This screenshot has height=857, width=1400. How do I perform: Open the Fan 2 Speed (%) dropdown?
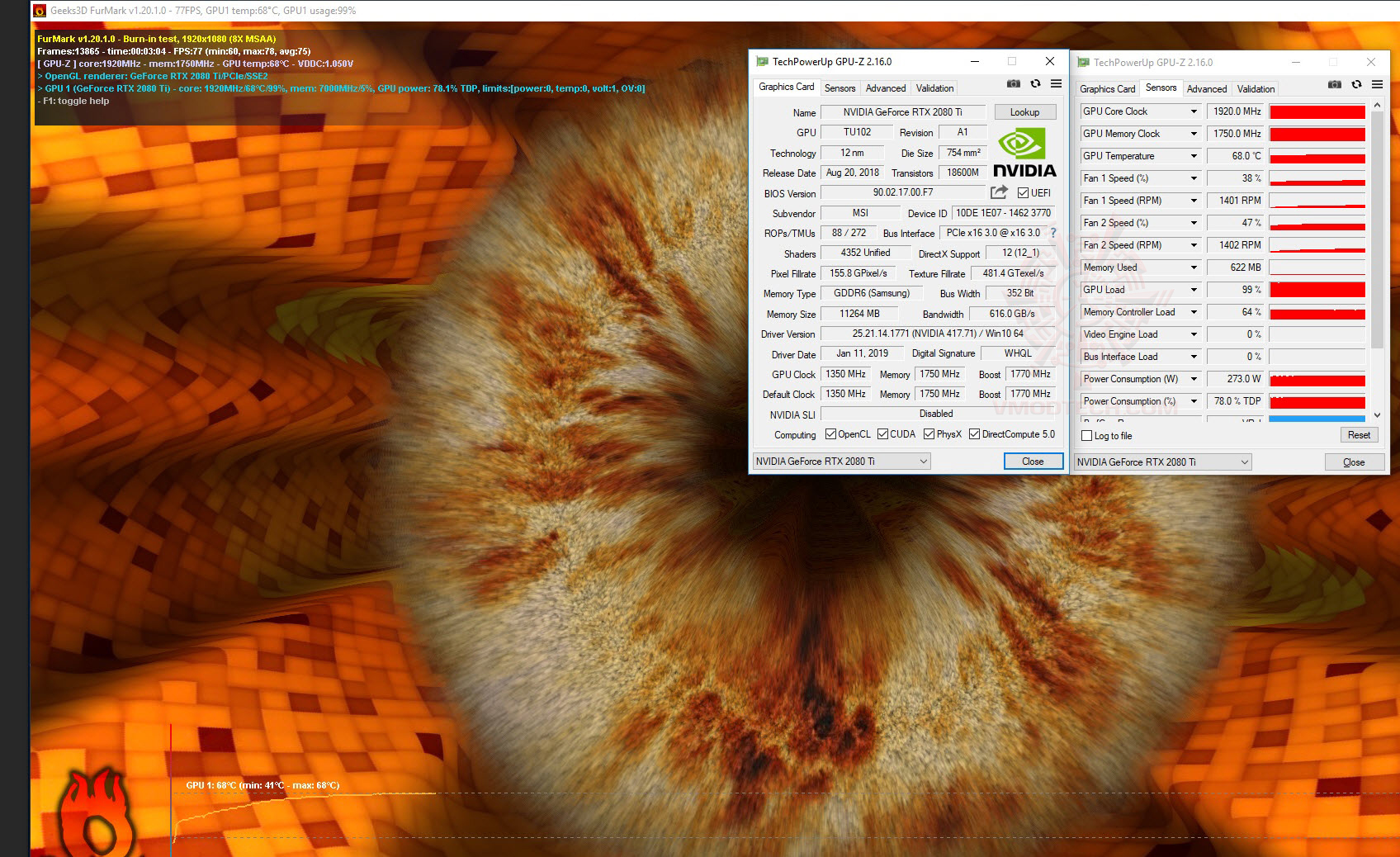pyautogui.click(x=1193, y=223)
